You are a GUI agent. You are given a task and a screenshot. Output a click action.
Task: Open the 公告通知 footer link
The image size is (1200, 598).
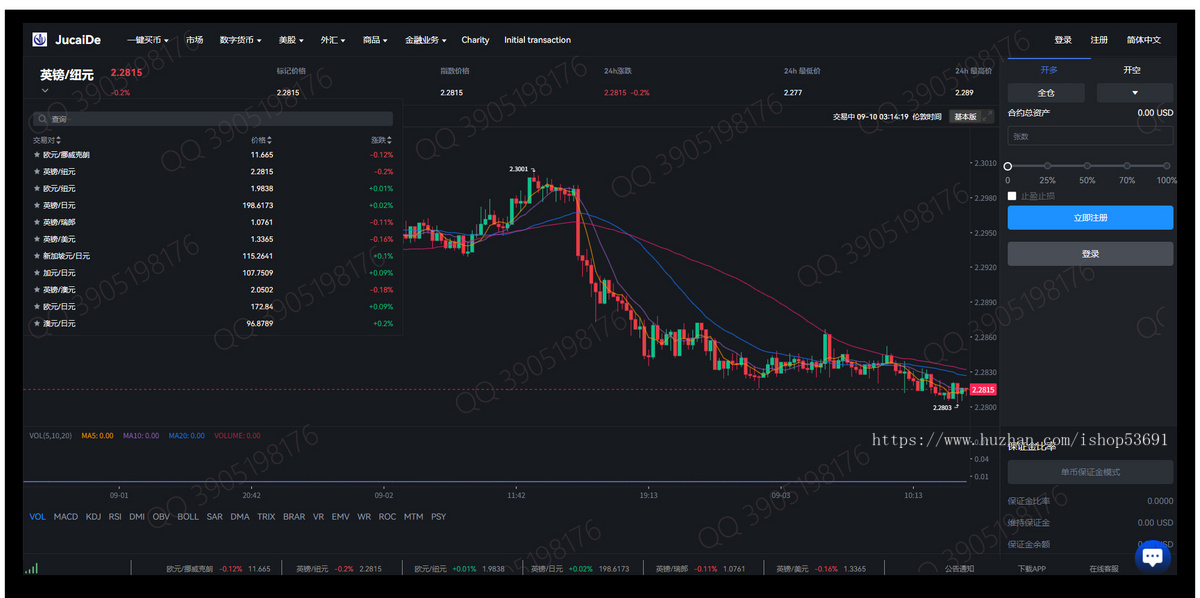(x=959, y=568)
